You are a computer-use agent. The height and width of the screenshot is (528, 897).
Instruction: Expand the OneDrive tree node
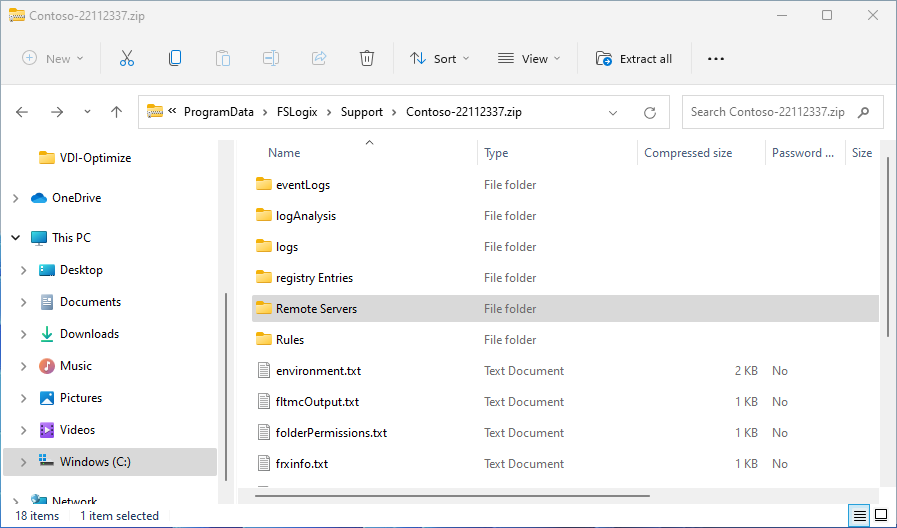[15, 198]
